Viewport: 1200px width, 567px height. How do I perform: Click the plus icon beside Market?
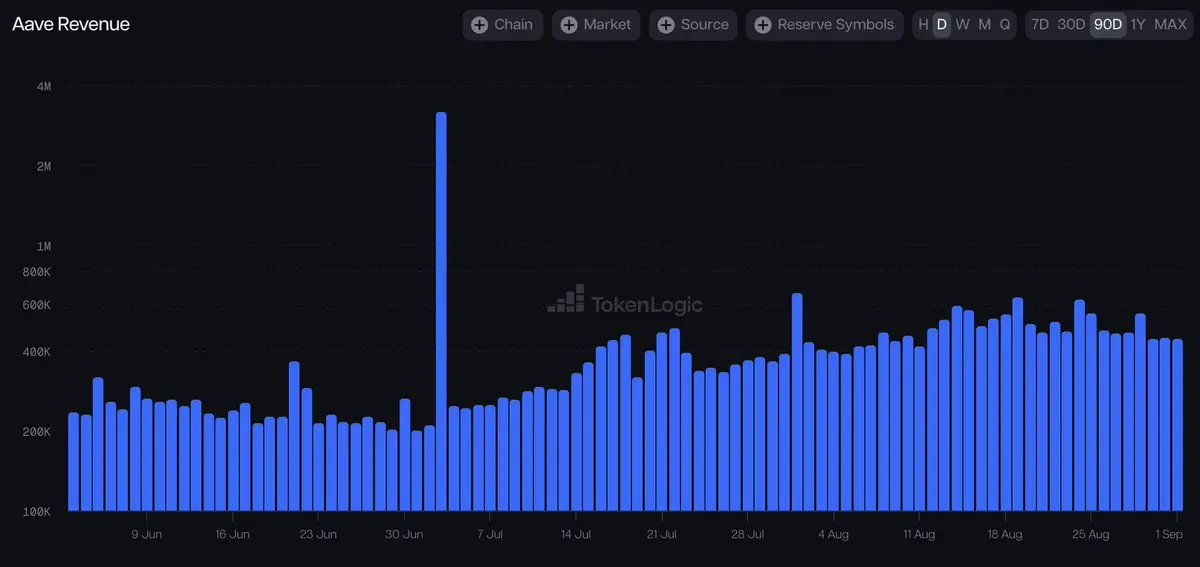[569, 25]
